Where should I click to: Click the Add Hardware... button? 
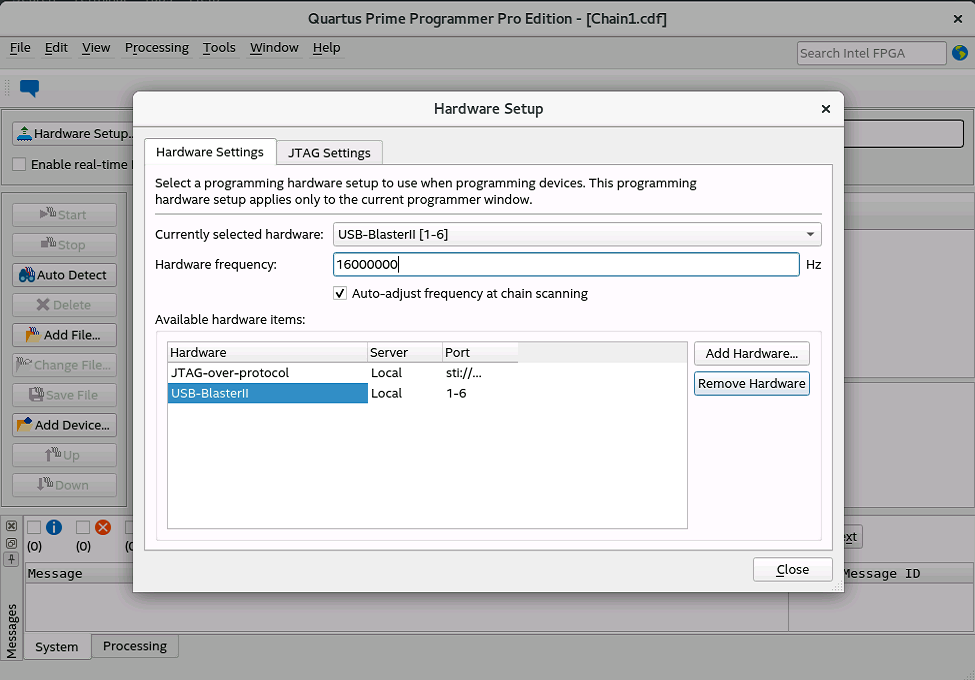pos(751,353)
